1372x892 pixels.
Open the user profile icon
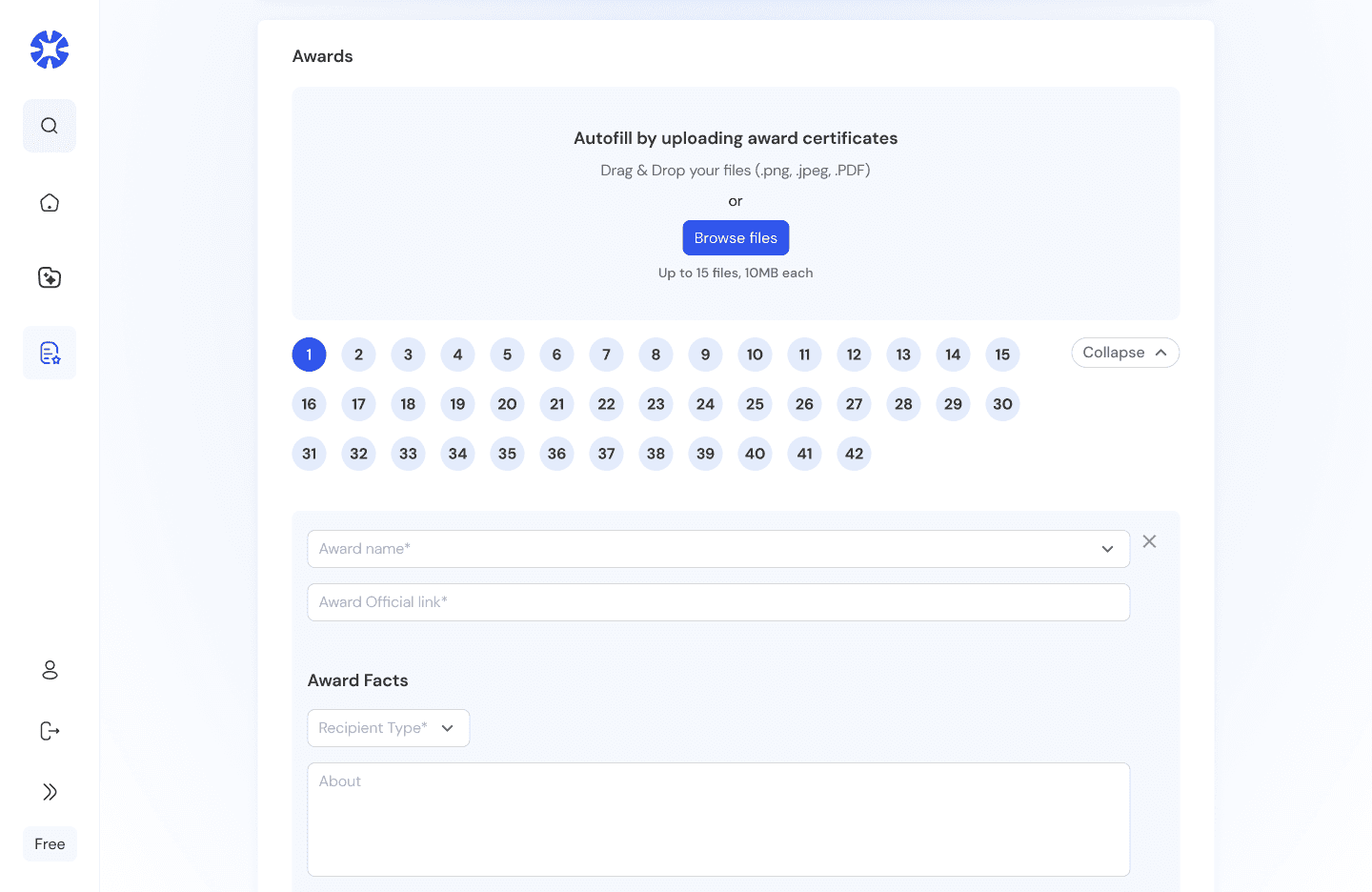coord(50,670)
